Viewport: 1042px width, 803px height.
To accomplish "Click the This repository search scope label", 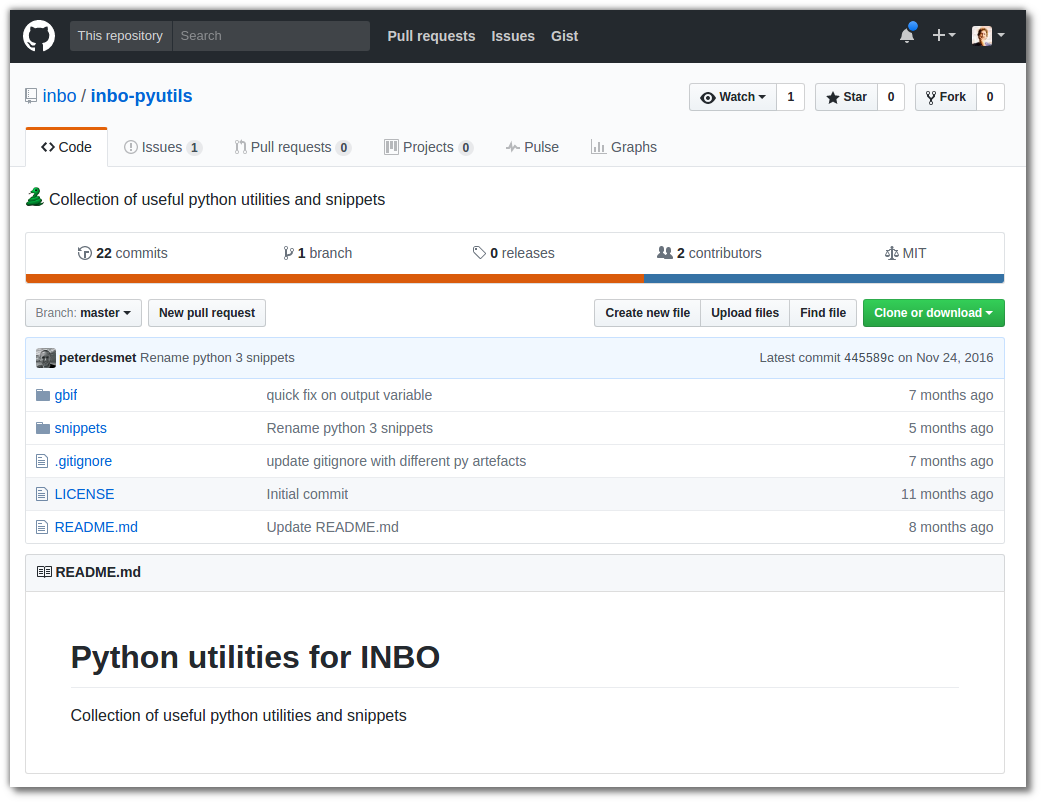I will 120,36.
